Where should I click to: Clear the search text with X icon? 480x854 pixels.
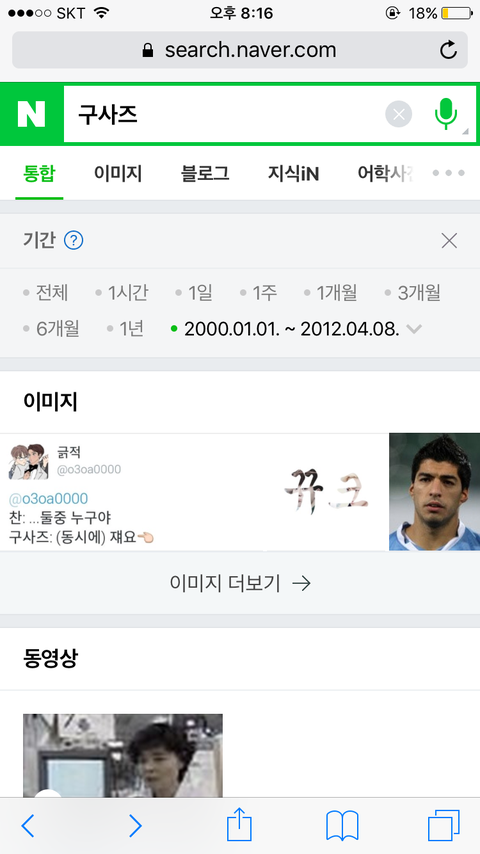click(399, 114)
